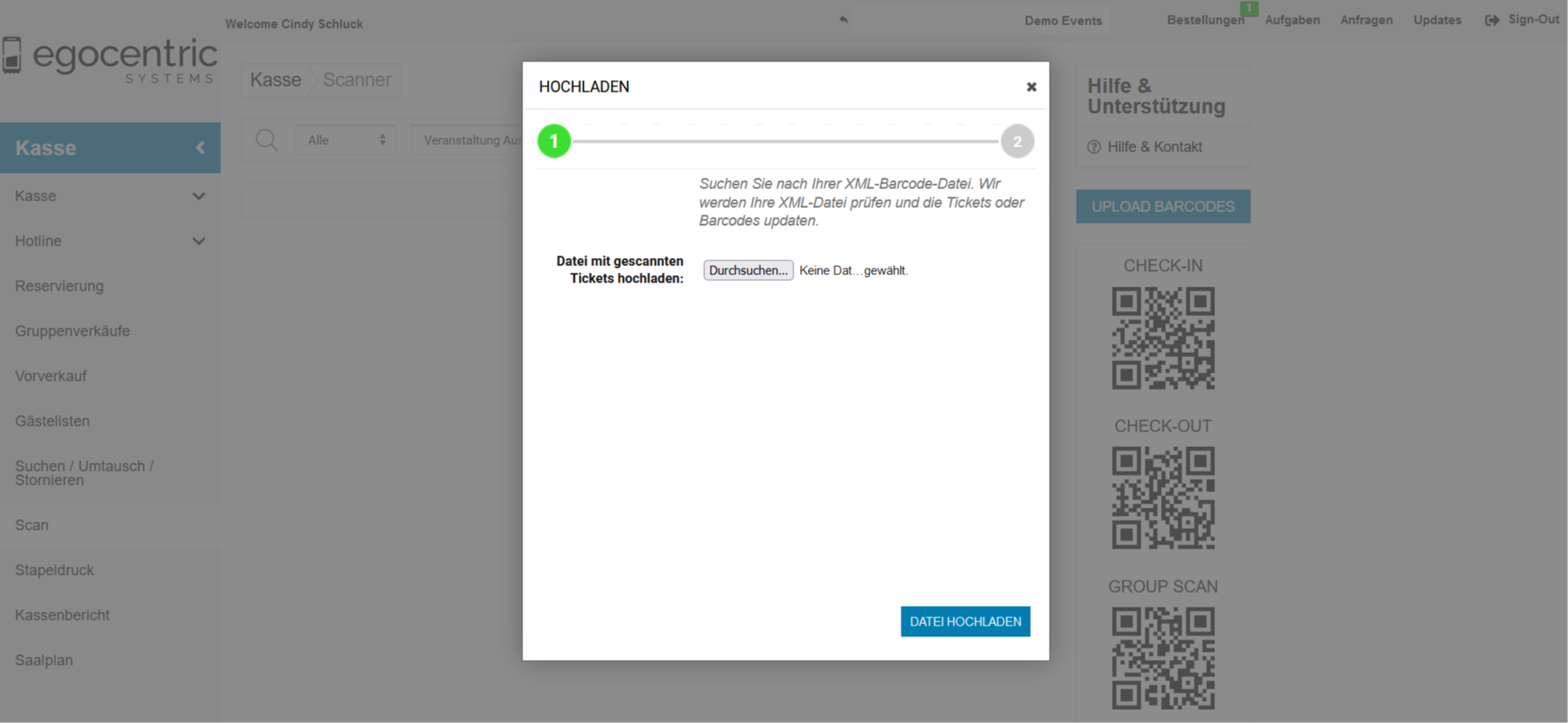The height and width of the screenshot is (723, 1568).
Task: Click the search magnifier icon
Action: [x=267, y=140]
